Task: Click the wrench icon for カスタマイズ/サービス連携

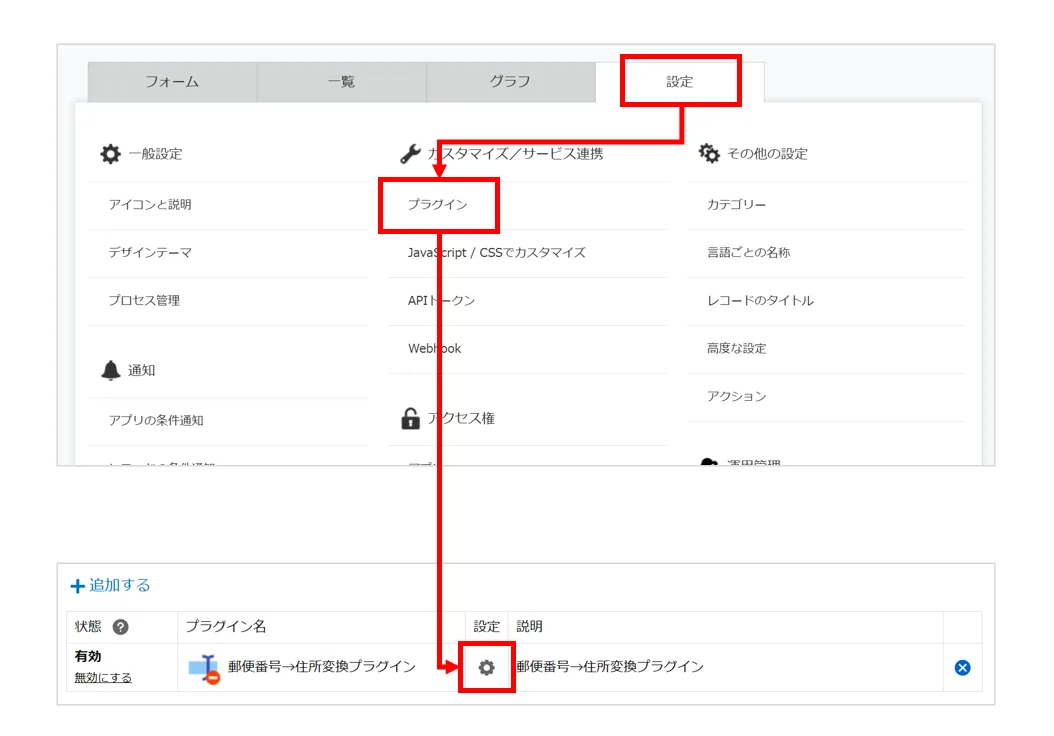Action: coord(411,154)
